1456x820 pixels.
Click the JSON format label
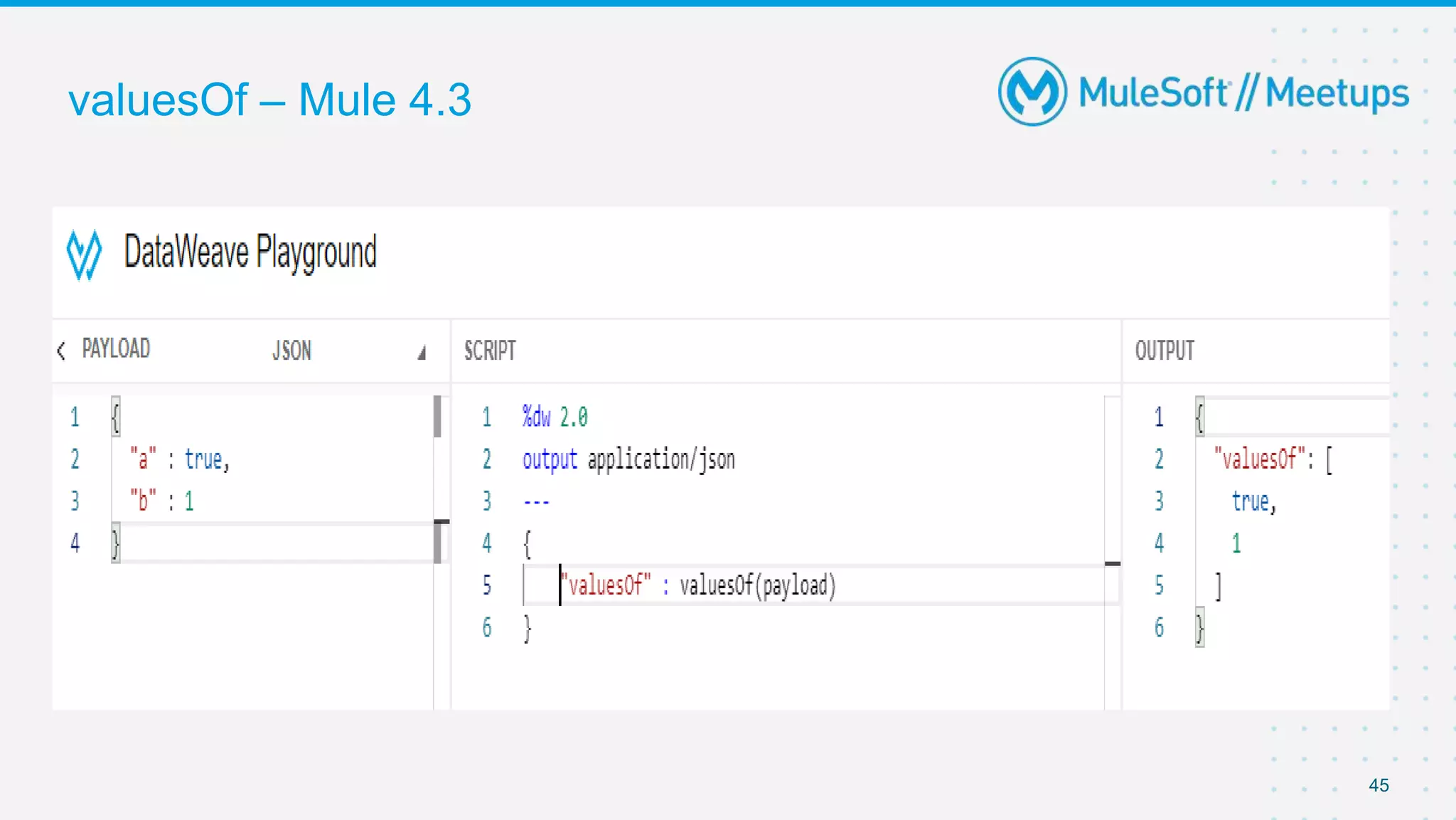tap(291, 351)
